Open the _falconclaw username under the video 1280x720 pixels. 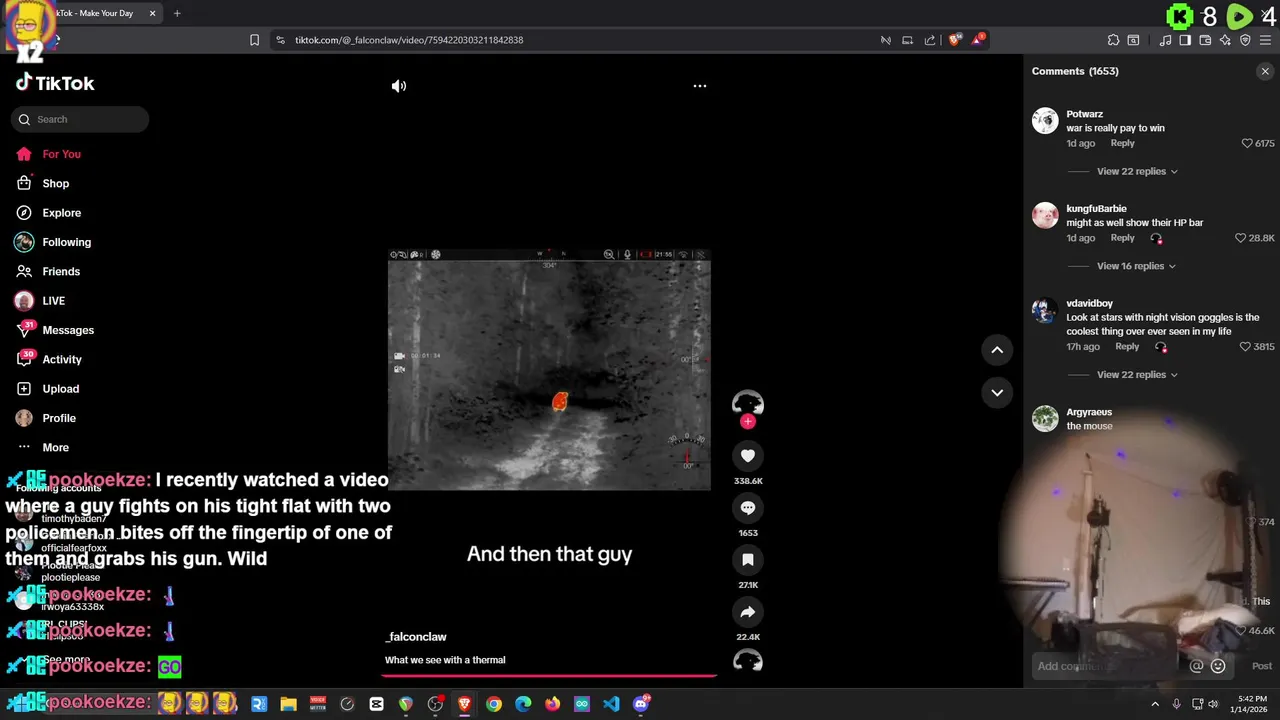click(416, 637)
